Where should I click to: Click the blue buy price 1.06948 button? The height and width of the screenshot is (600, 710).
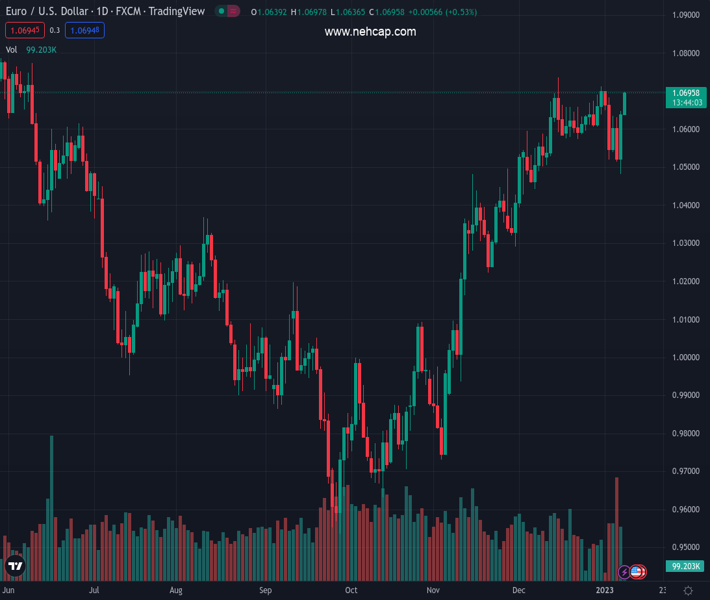[85, 31]
